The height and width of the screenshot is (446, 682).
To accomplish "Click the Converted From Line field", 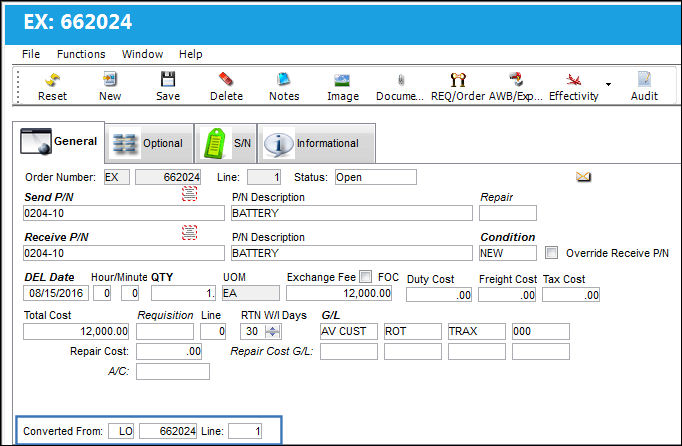I will 245,431.
